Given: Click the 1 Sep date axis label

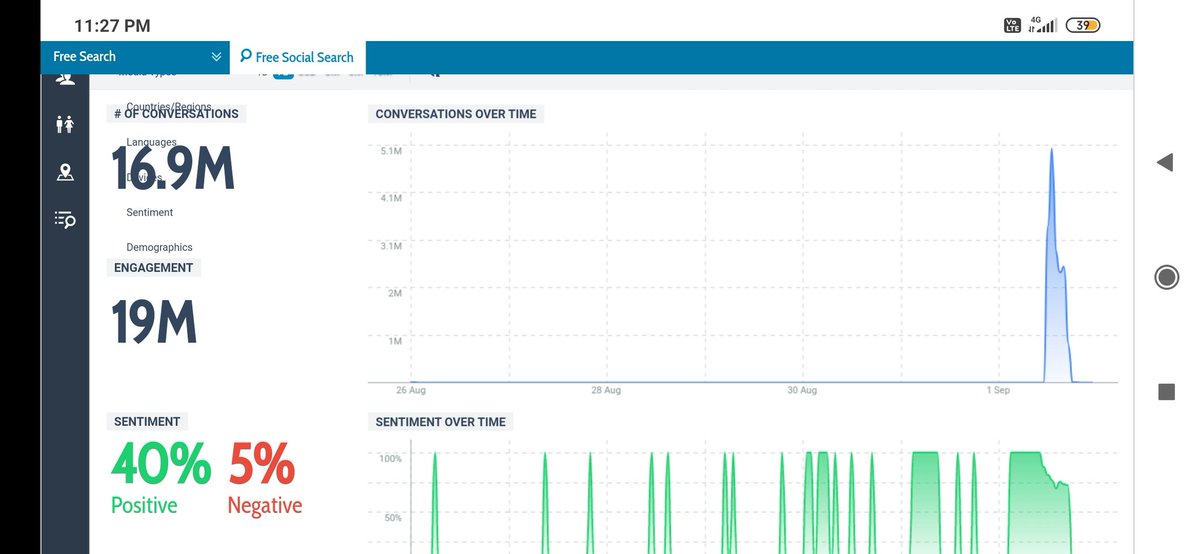Looking at the screenshot, I should pos(998,390).
